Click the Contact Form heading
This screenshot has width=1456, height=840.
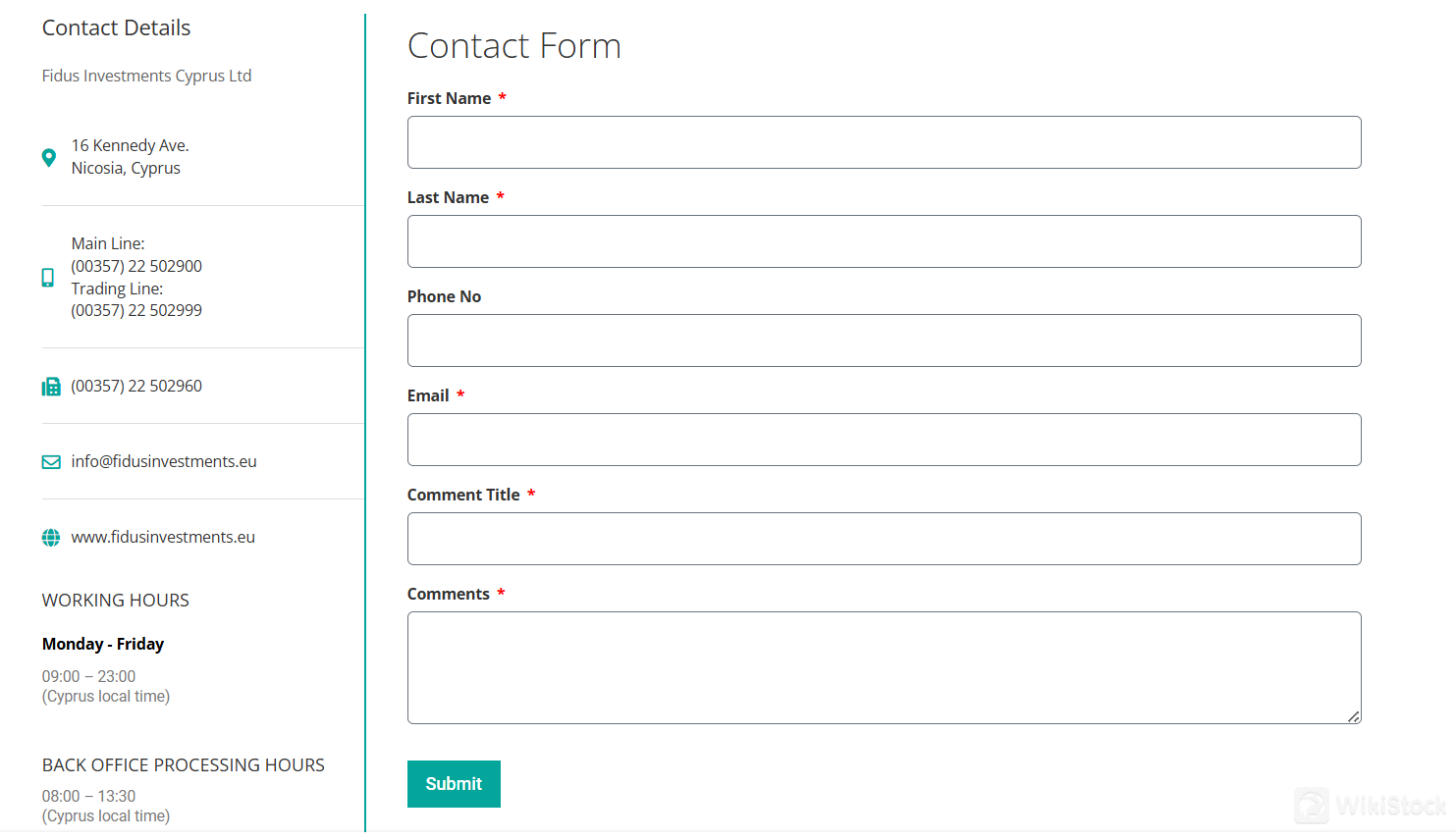[514, 46]
